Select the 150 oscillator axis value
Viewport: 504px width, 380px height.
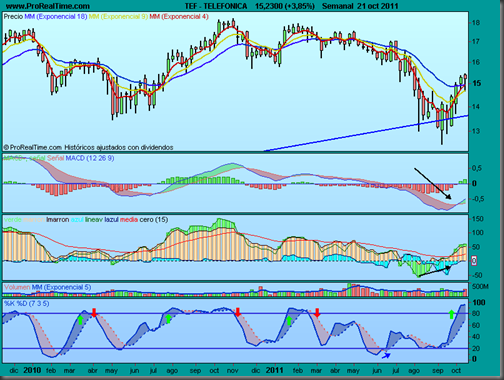tap(477, 219)
